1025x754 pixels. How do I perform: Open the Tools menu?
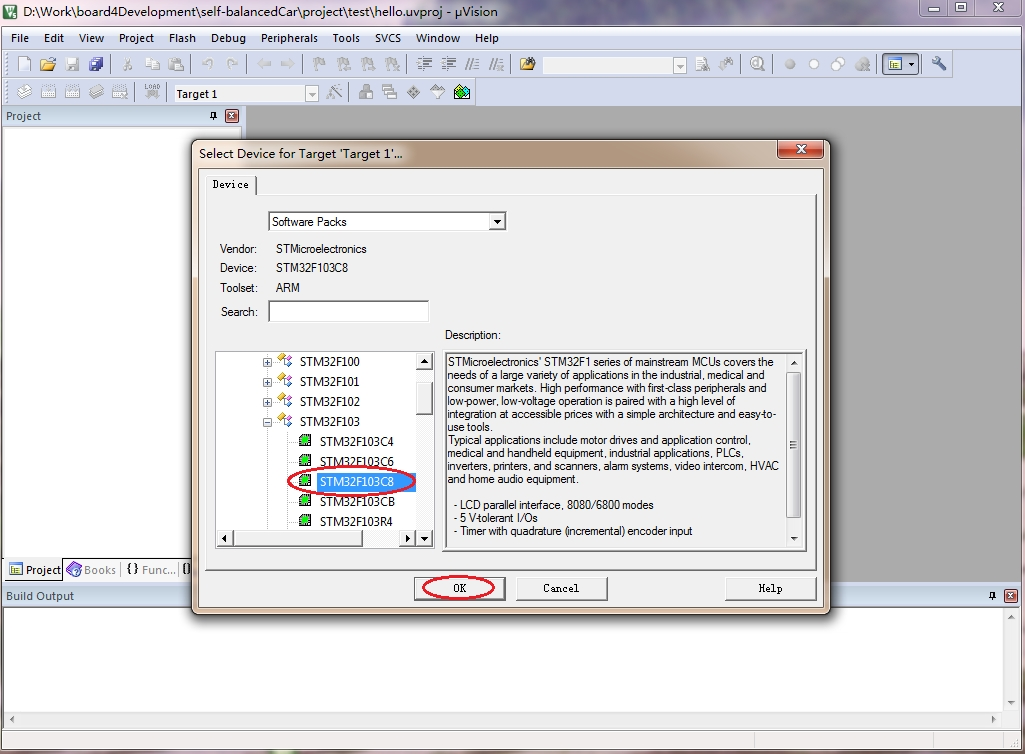tap(346, 38)
